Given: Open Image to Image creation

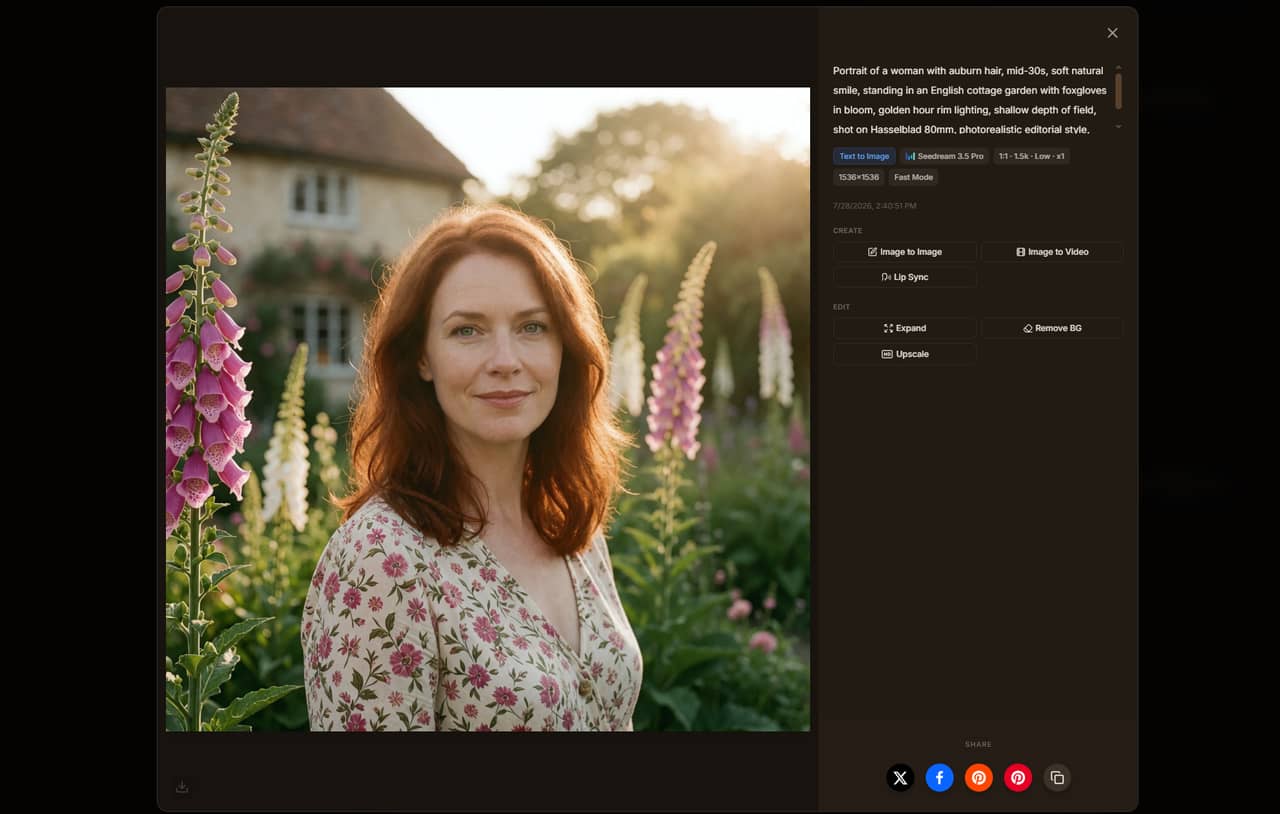Looking at the screenshot, I should 905,252.
